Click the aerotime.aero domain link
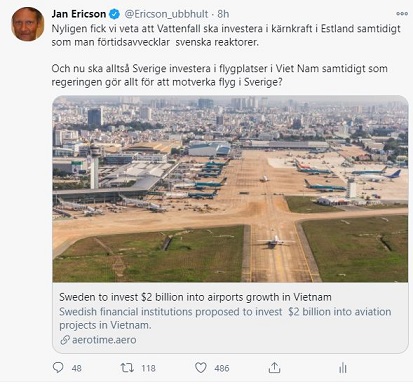This screenshot has height=384, width=413. point(104,340)
